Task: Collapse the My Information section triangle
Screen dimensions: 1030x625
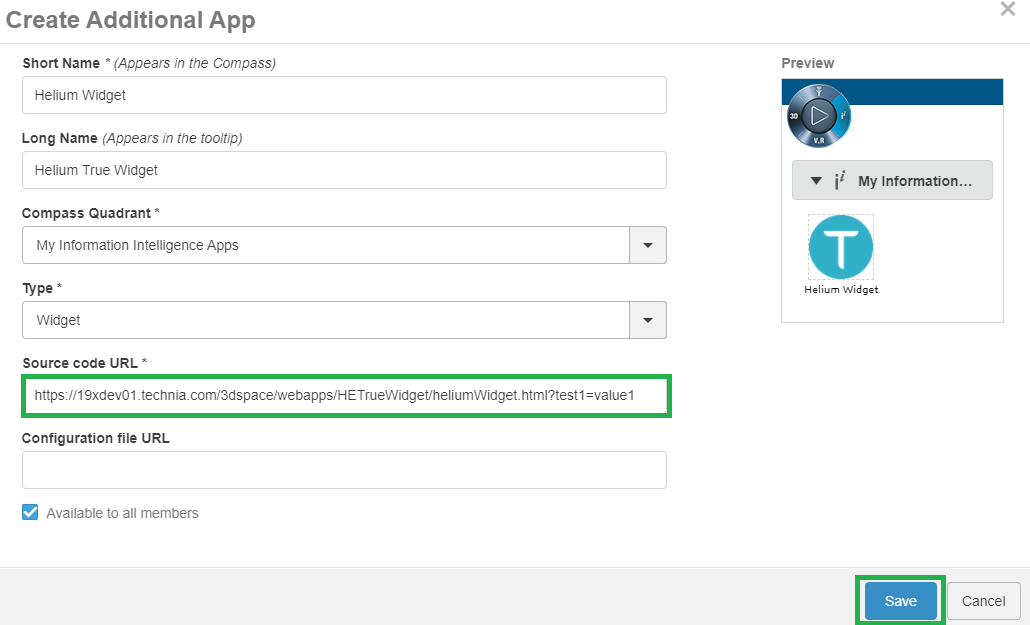Action: (816, 181)
